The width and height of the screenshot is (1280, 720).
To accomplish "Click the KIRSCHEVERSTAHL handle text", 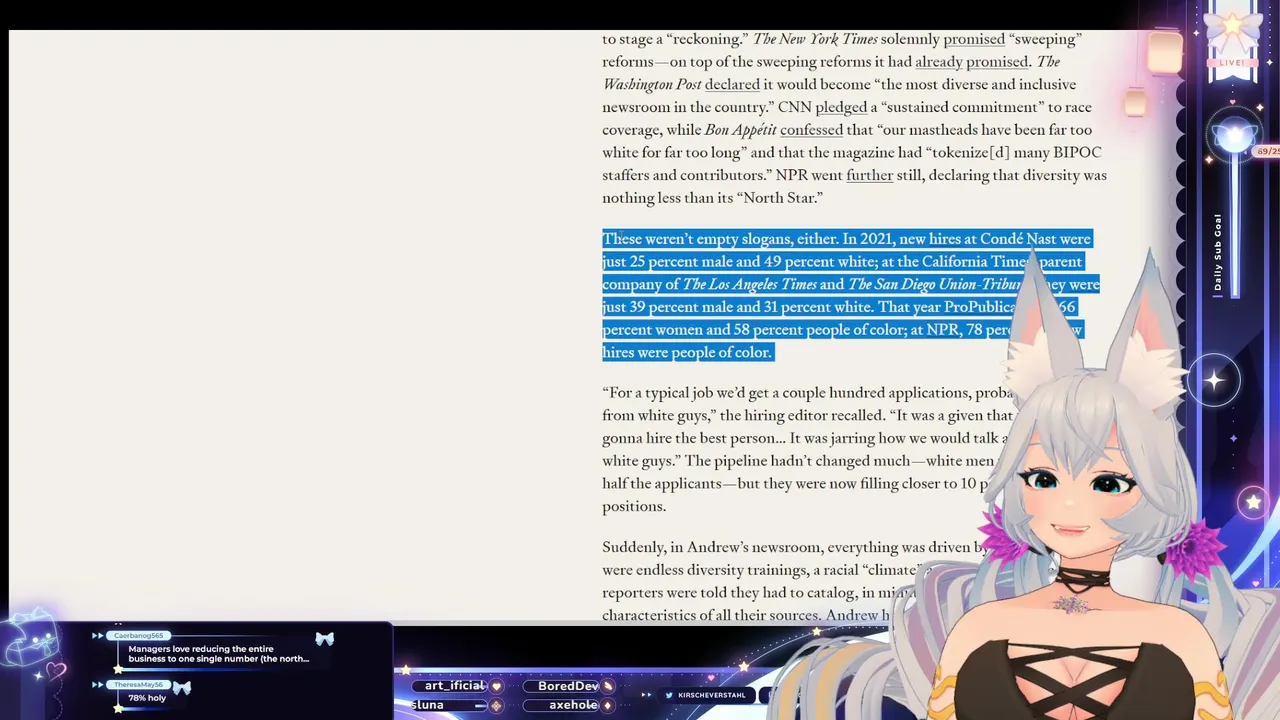I will pos(712,695).
